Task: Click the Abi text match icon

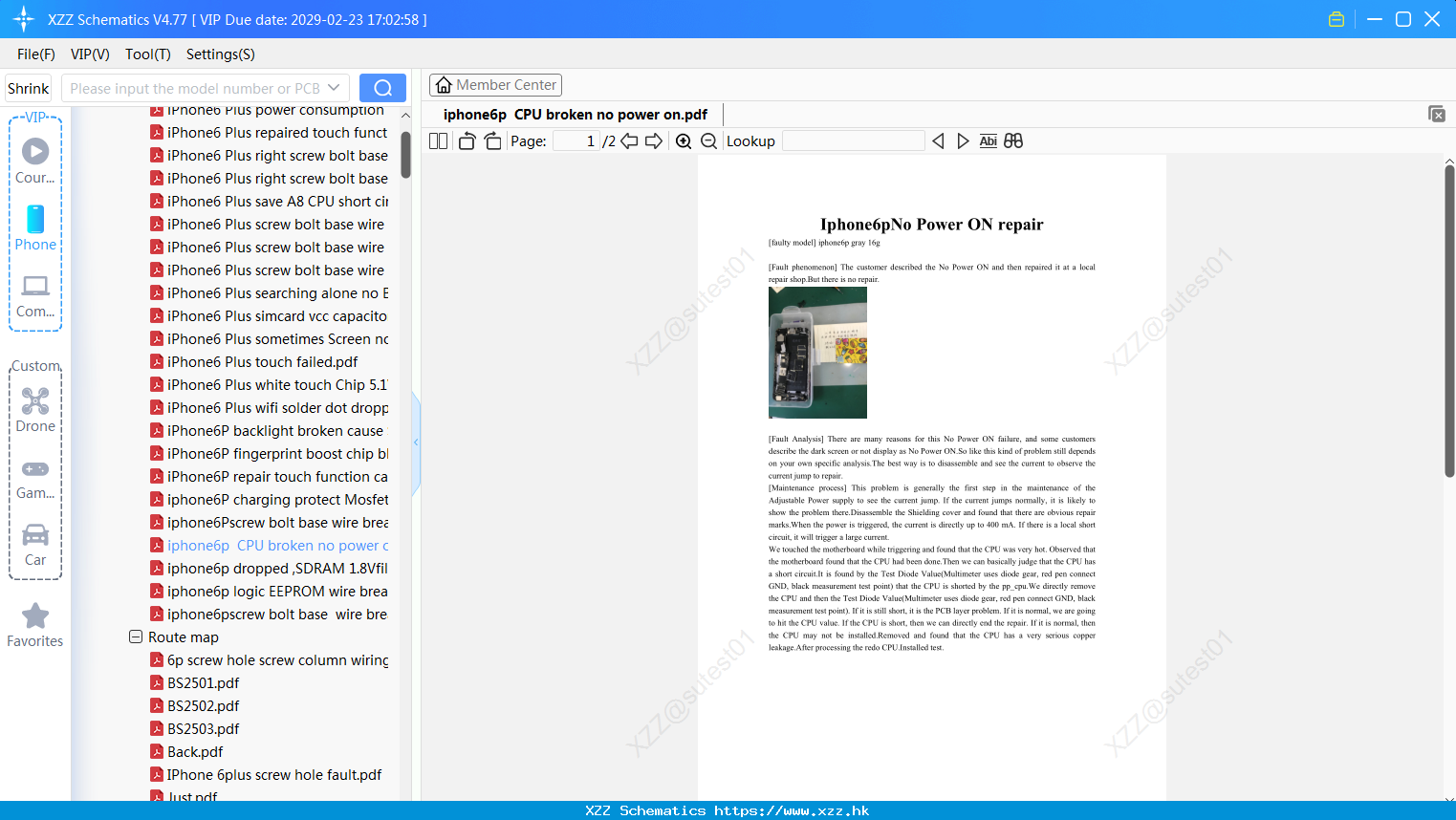Action: pos(989,141)
